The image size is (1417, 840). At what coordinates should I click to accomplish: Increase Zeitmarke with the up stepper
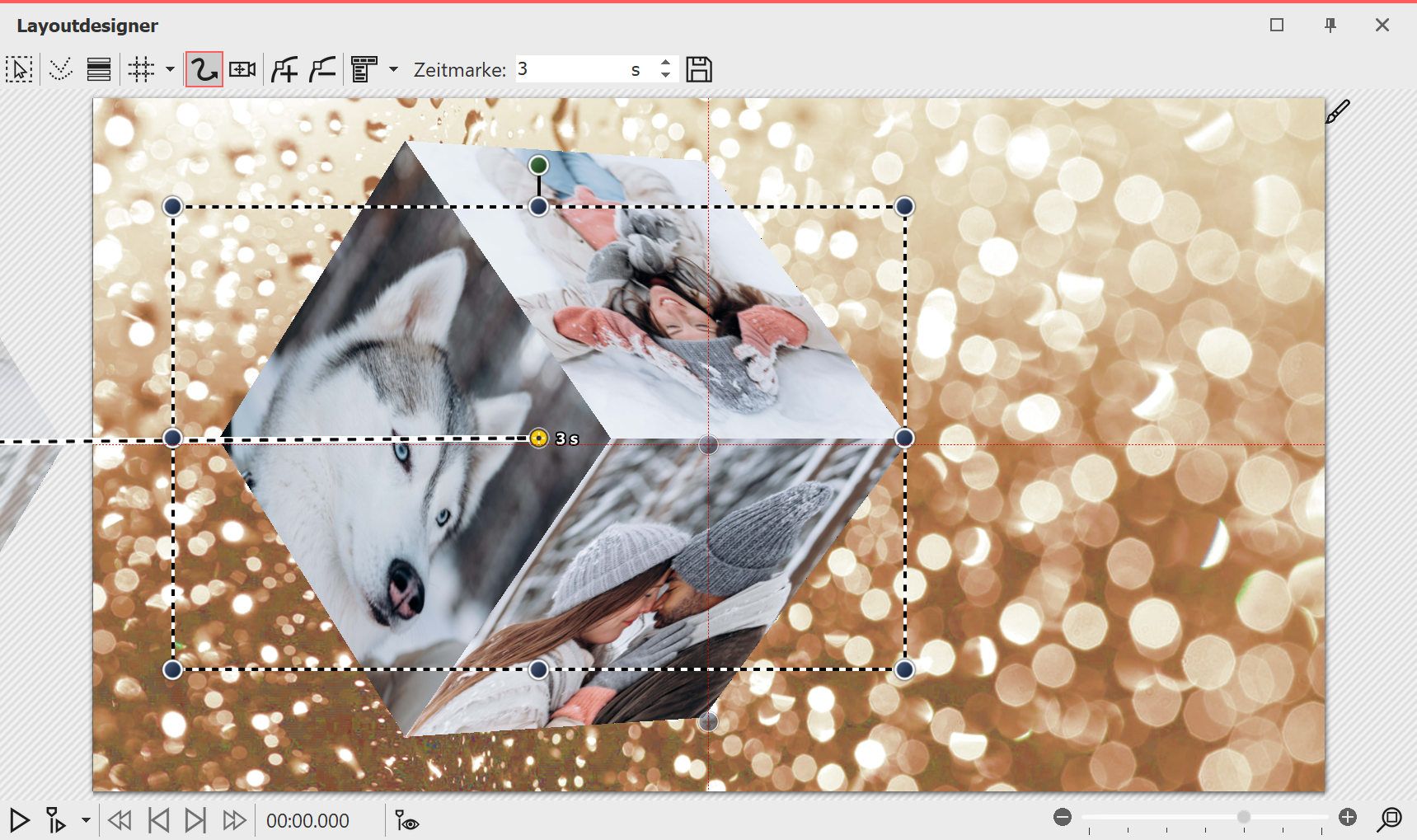[x=665, y=63]
